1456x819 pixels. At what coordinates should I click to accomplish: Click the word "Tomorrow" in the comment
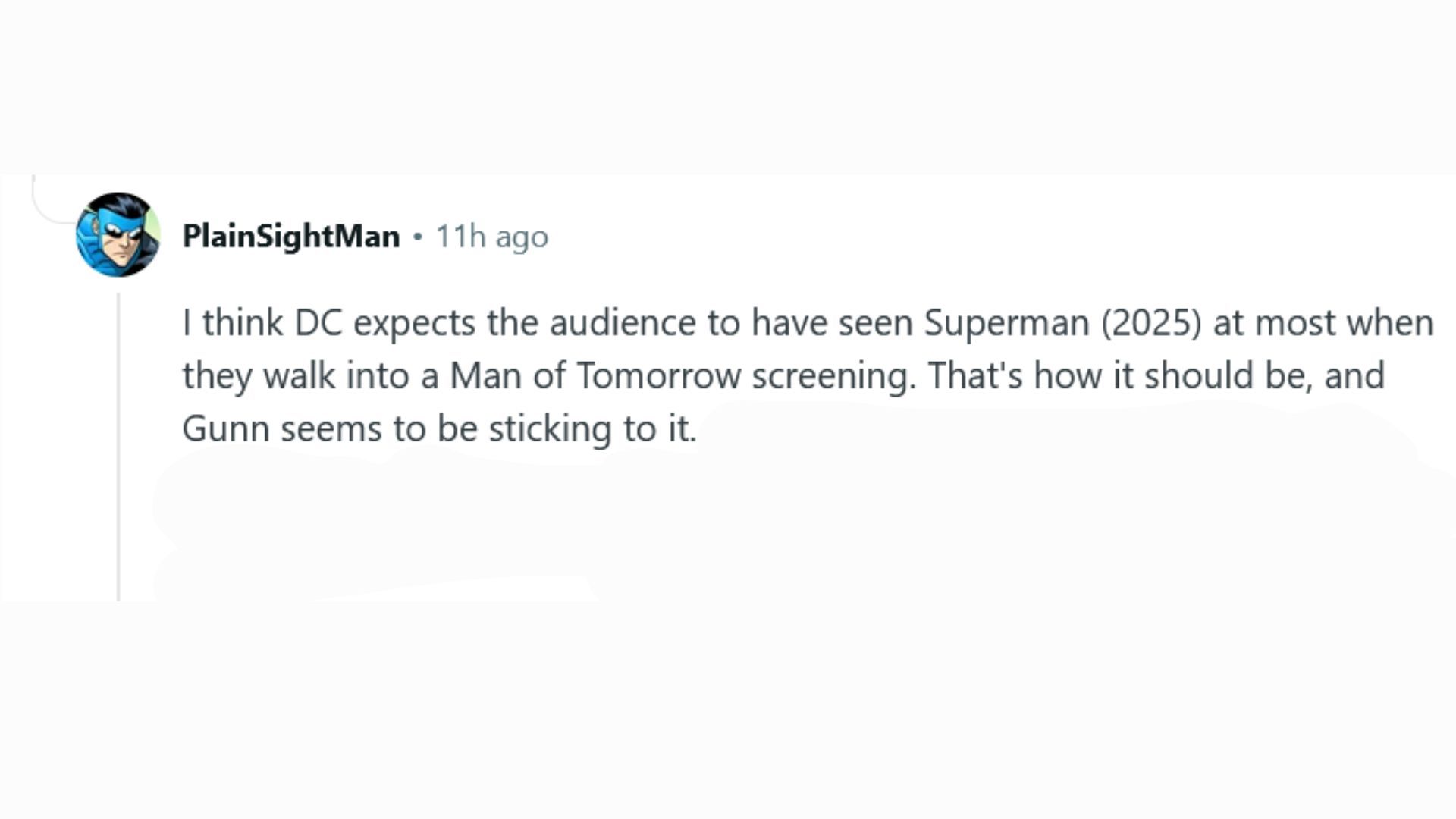(x=658, y=376)
